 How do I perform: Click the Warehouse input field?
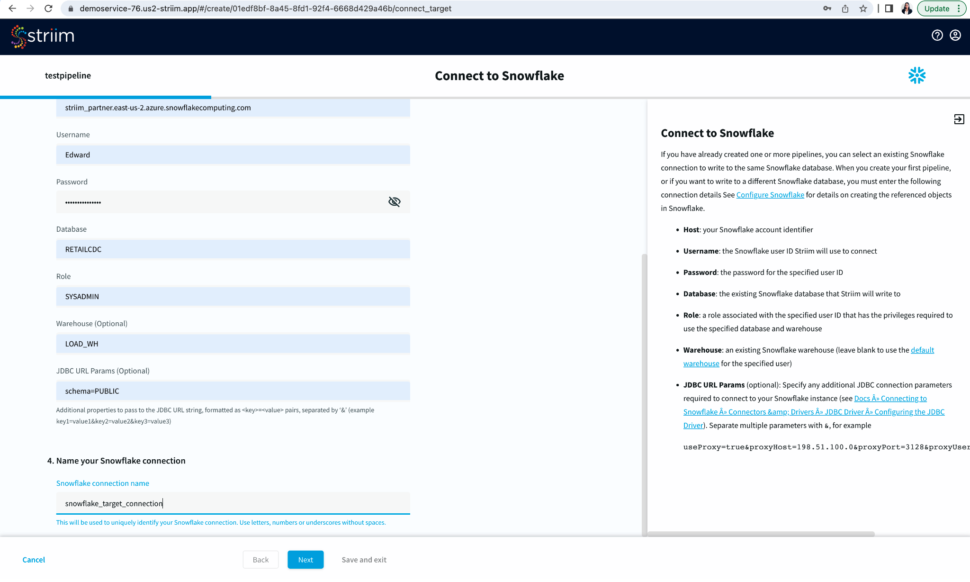(232, 344)
